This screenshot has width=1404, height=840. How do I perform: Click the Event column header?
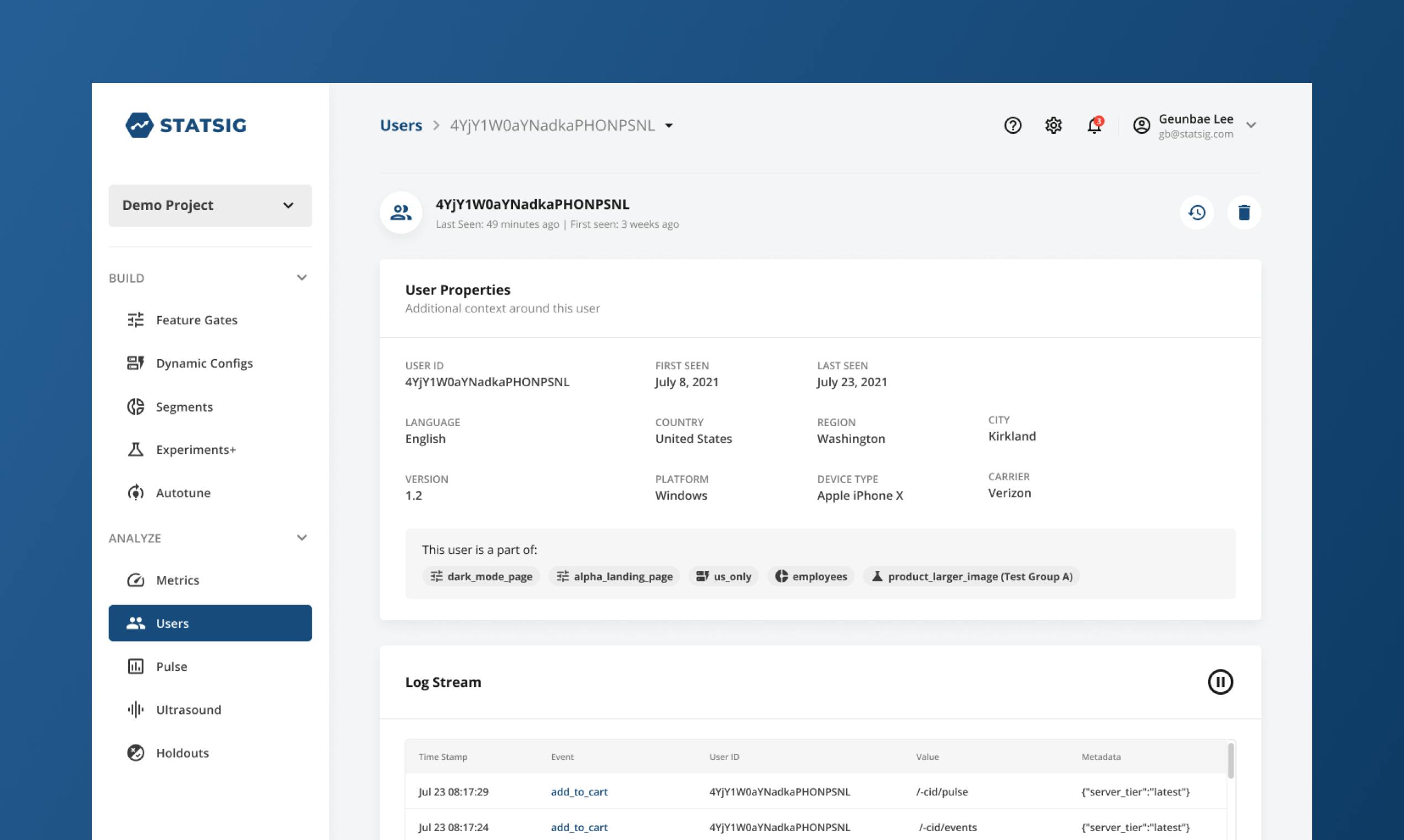point(562,757)
